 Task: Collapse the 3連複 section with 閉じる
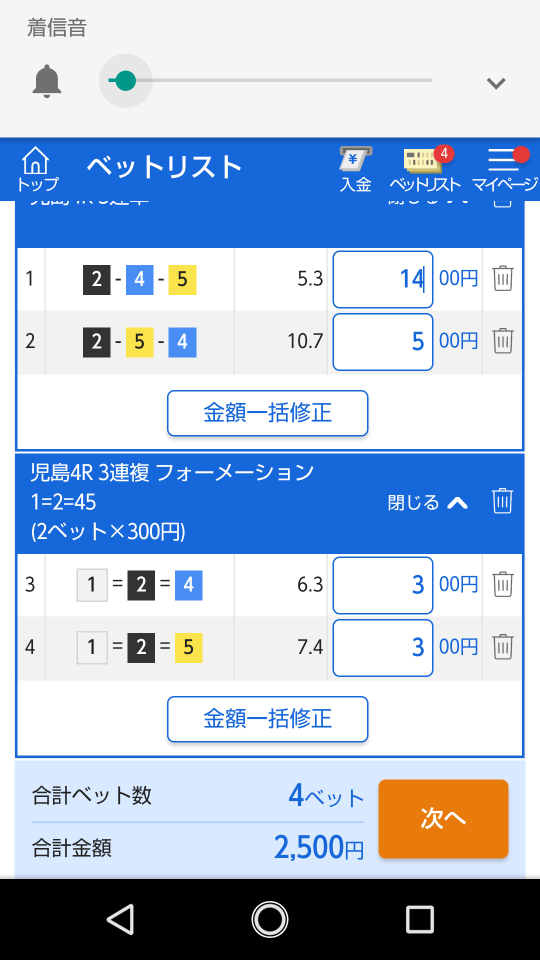click(x=428, y=503)
